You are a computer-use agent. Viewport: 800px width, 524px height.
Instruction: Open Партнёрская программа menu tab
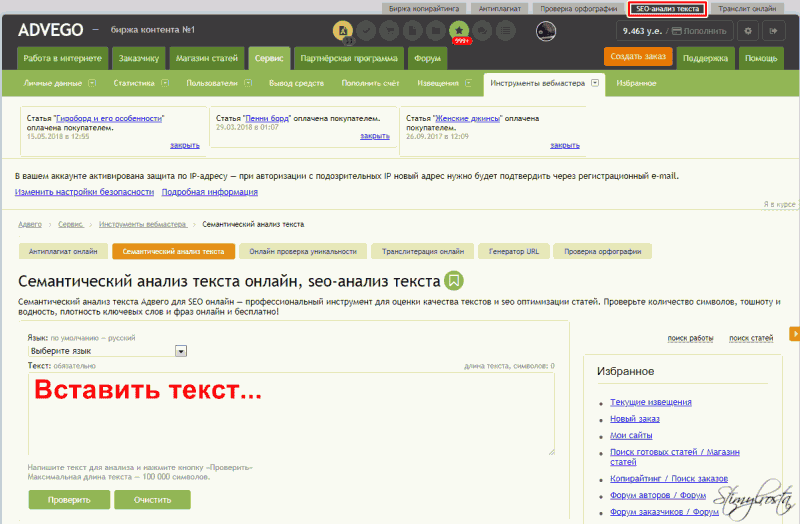349,59
